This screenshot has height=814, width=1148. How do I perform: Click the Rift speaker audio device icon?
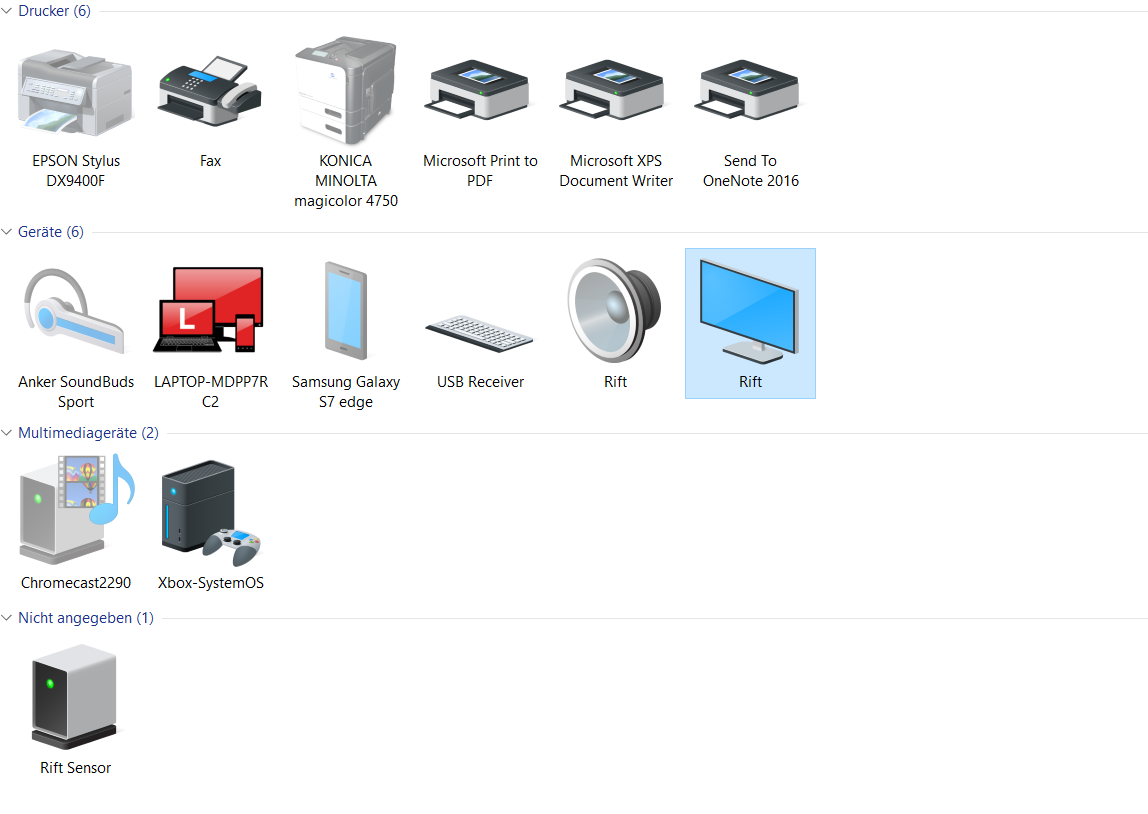click(615, 310)
